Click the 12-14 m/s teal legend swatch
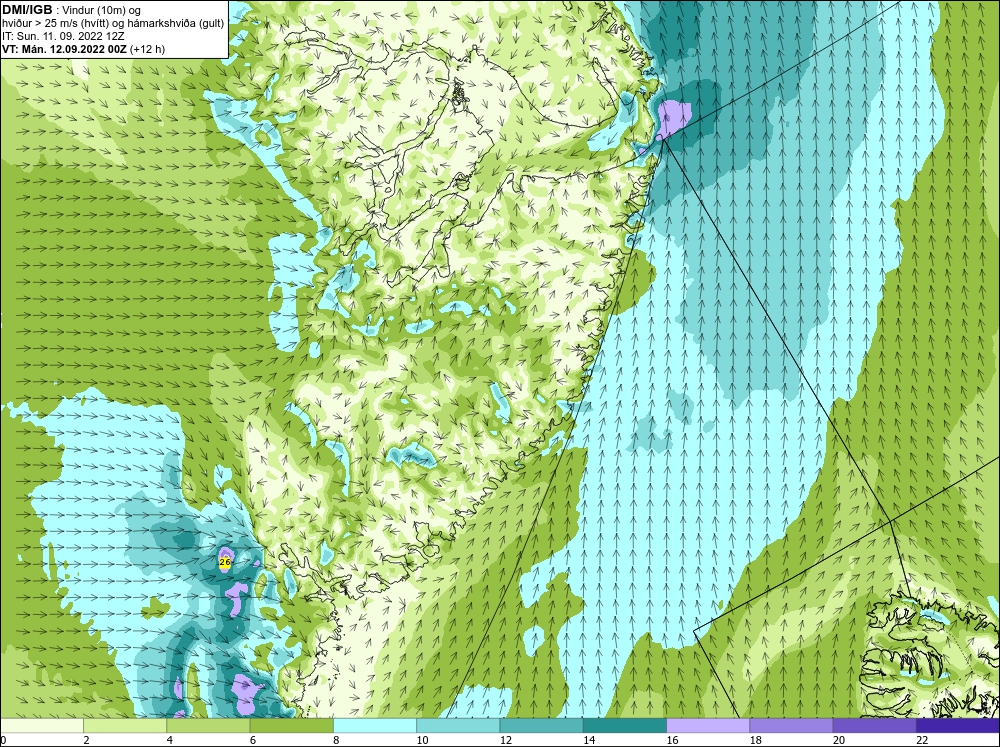 point(541,725)
